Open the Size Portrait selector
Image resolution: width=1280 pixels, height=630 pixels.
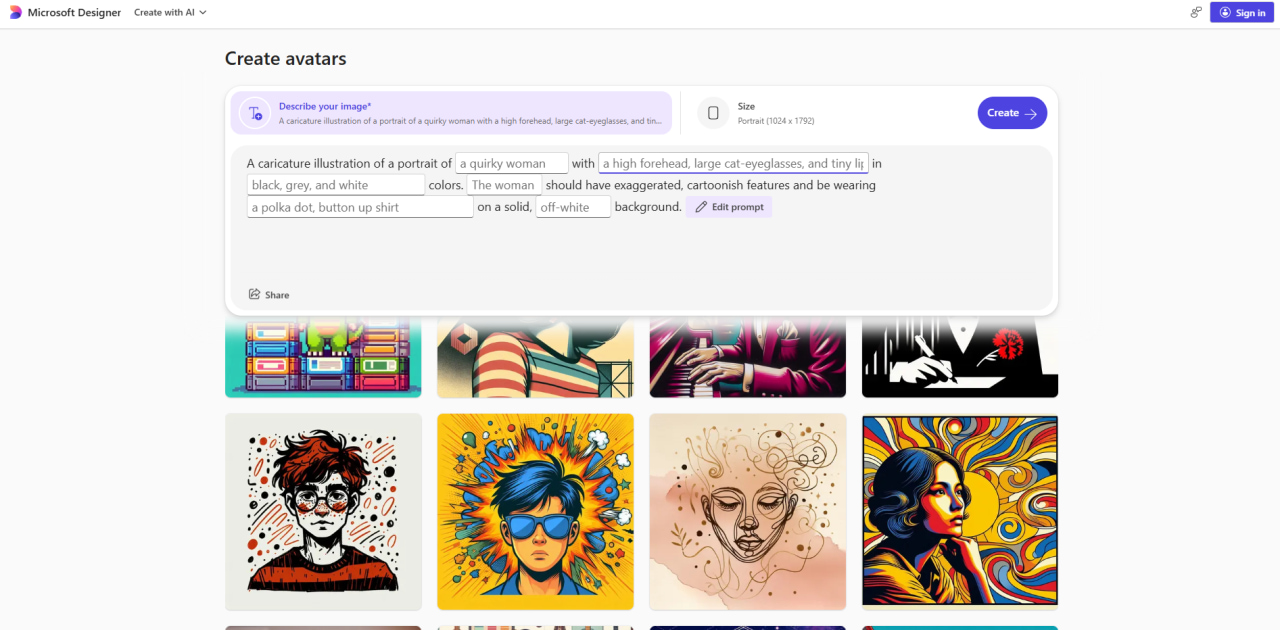pyautogui.click(x=776, y=113)
